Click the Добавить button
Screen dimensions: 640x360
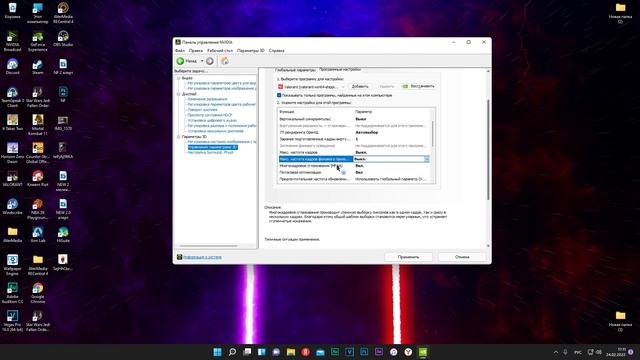[360, 87]
